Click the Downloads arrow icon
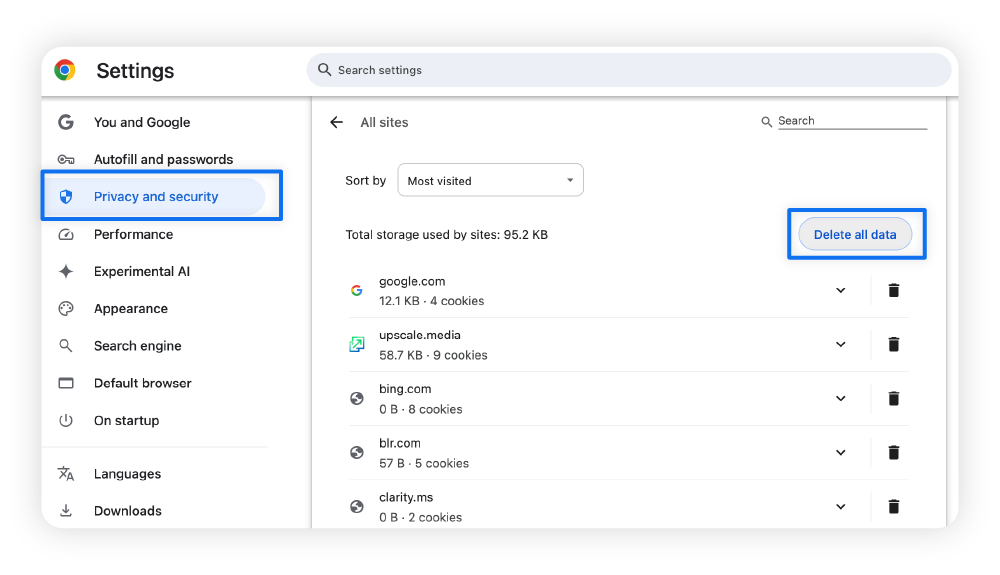This screenshot has height=575, width=1000. pos(66,511)
